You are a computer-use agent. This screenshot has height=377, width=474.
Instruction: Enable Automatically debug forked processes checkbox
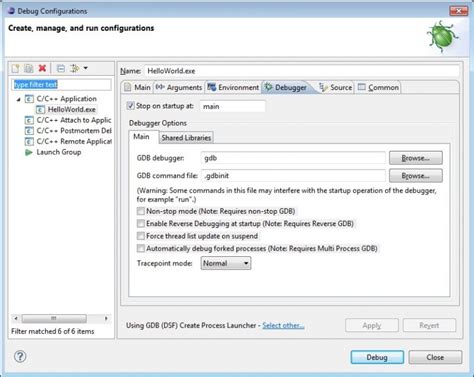click(x=141, y=248)
